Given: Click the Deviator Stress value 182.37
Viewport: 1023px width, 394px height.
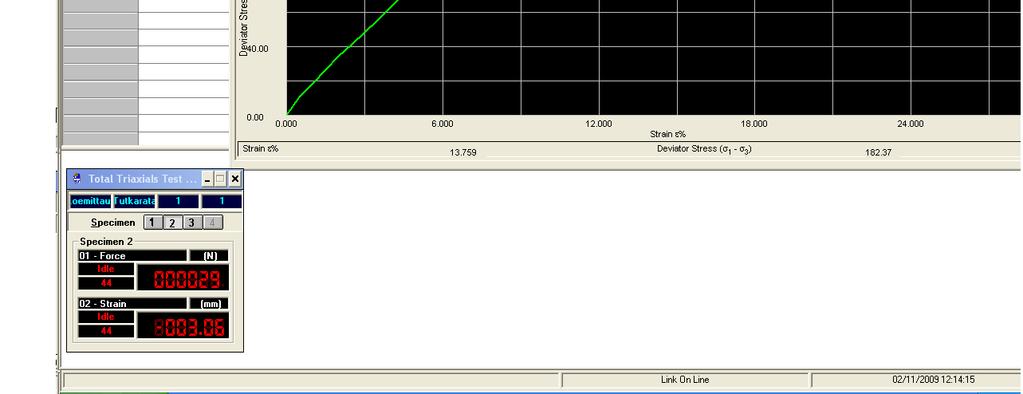Looking at the screenshot, I should pyautogui.click(x=878, y=153).
